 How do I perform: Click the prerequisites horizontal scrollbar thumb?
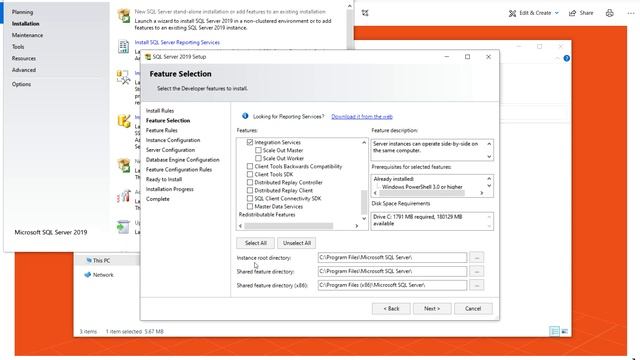coord(422,193)
